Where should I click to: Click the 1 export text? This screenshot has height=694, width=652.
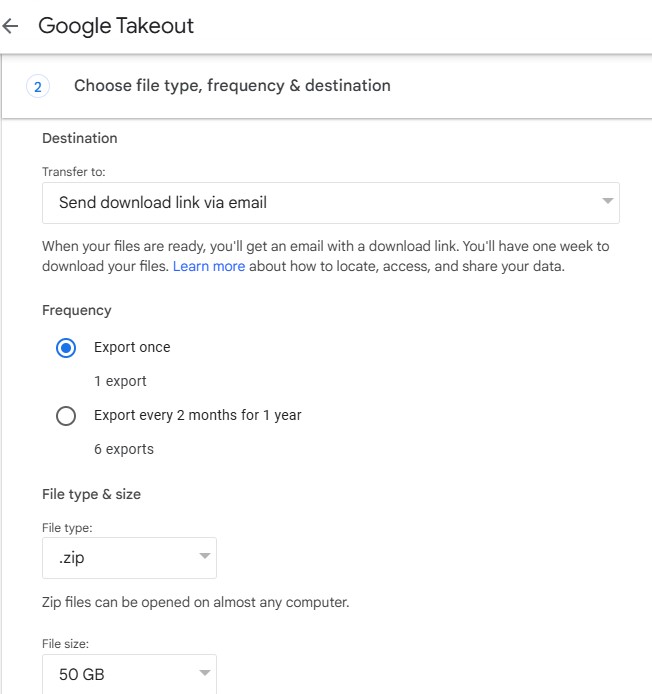click(120, 381)
